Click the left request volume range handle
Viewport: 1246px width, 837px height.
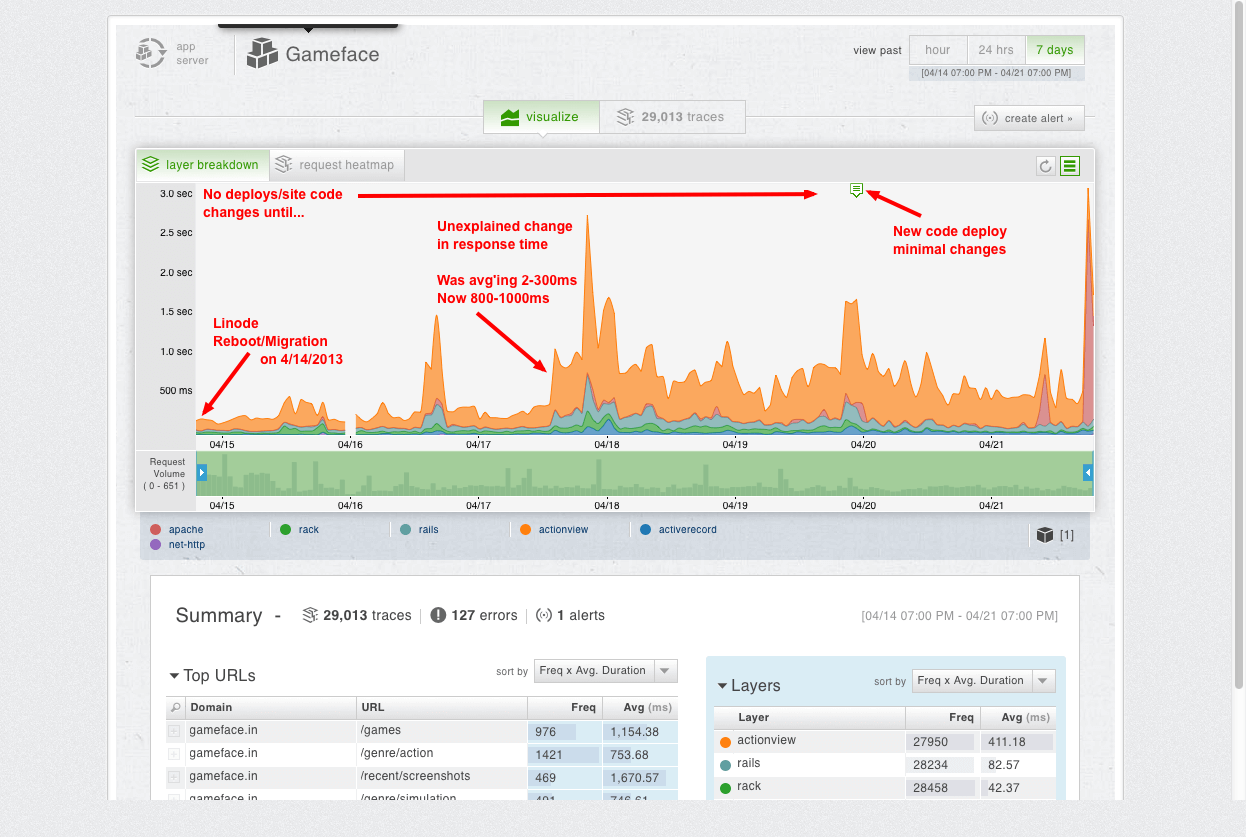coord(202,472)
